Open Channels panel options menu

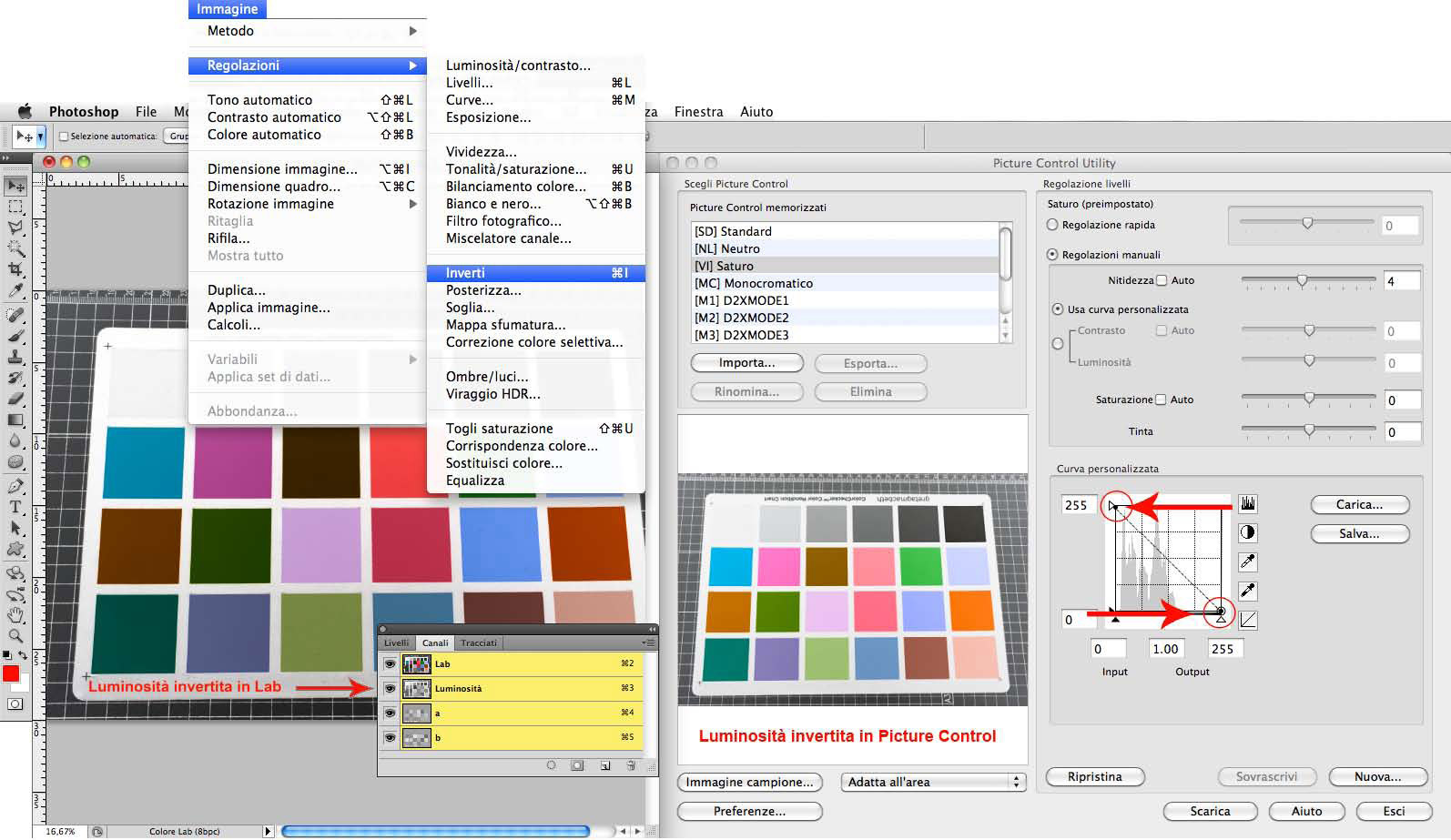tap(647, 643)
